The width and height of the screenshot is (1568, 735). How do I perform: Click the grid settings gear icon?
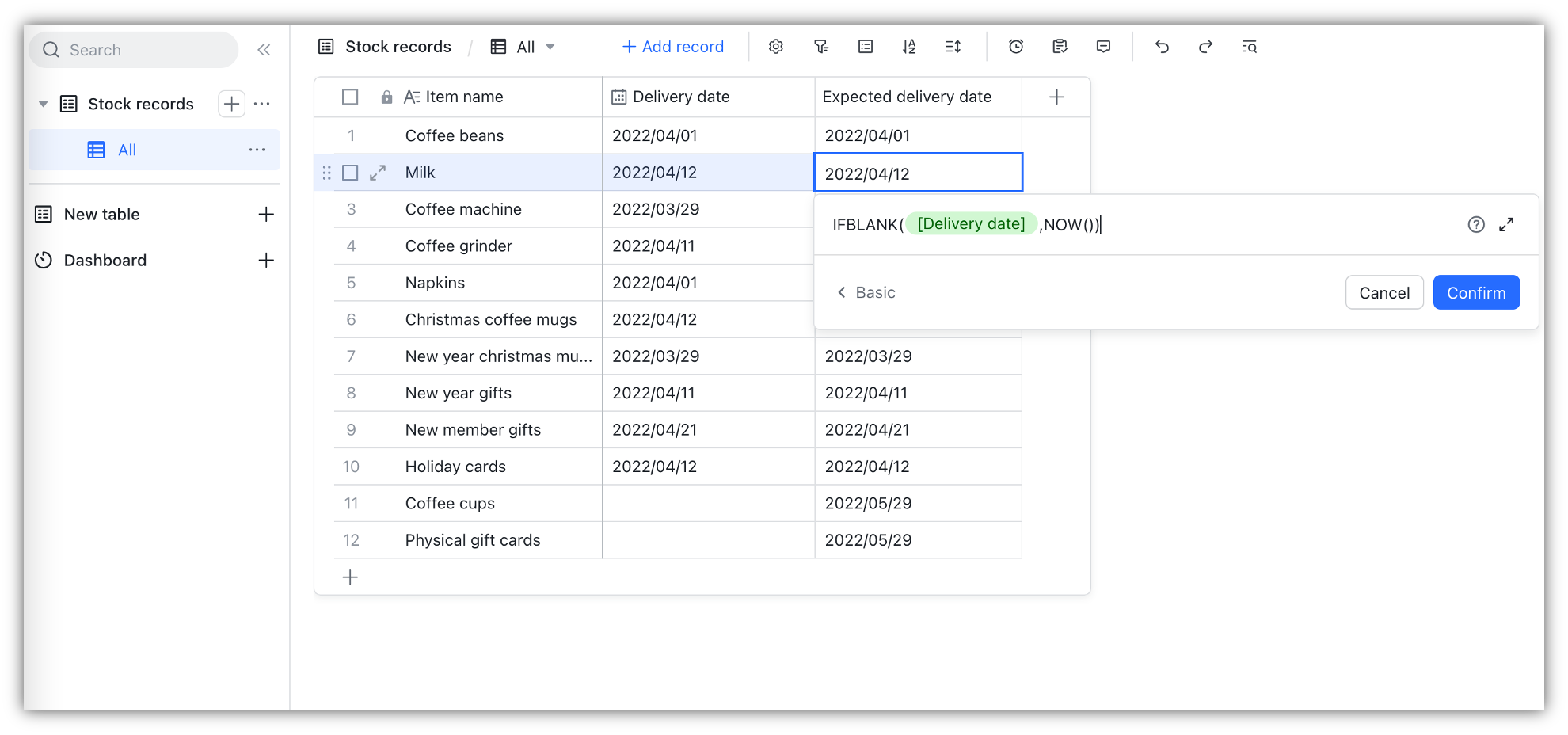pyautogui.click(x=776, y=47)
